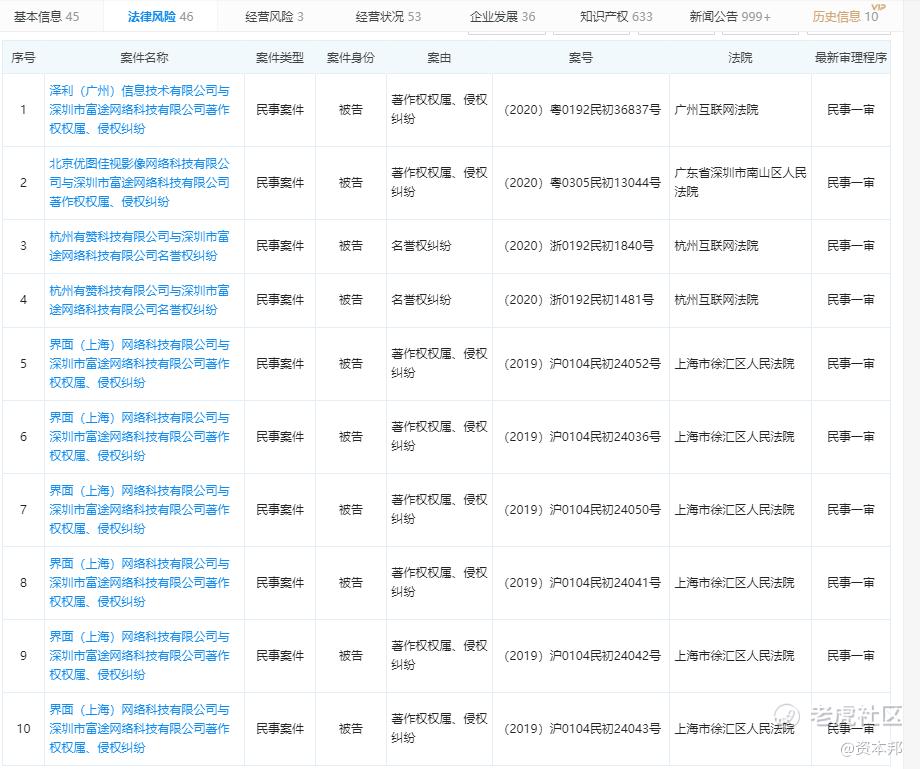Select case number (2019)沪0104民初24052号

click(581, 364)
